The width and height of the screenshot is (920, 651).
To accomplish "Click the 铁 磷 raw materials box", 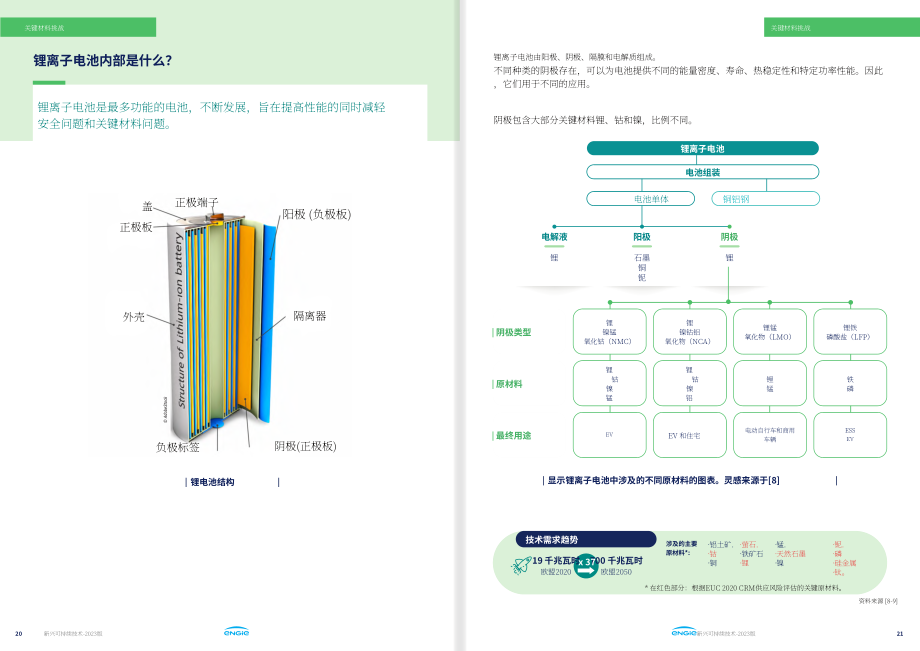I will point(850,384).
